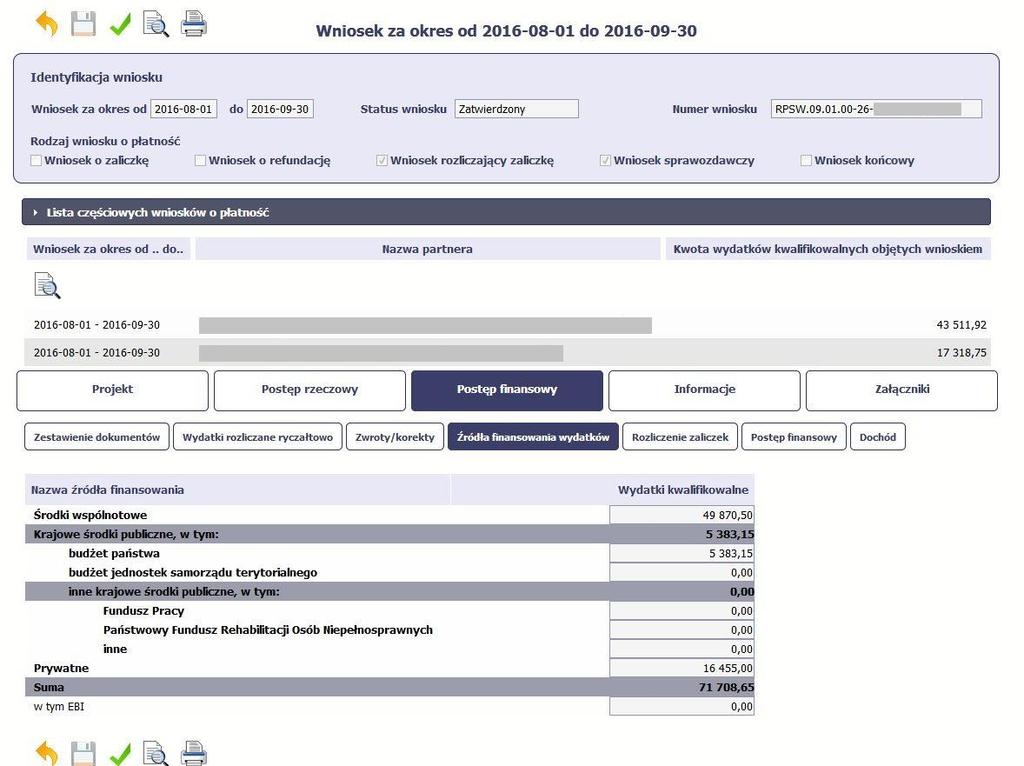
Task: Click the inne value field
Action: click(x=682, y=649)
